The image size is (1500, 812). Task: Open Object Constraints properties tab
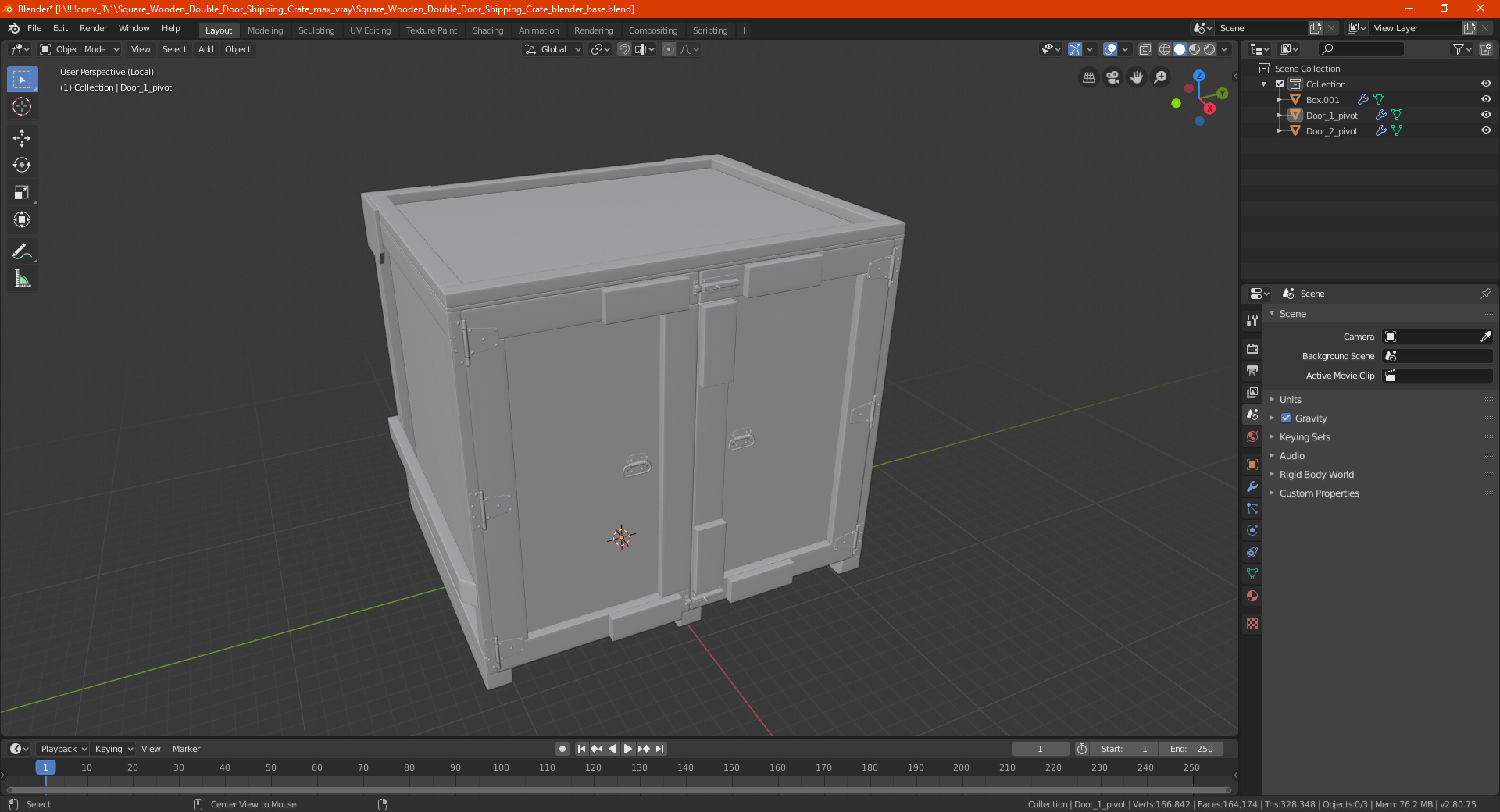[1252, 552]
